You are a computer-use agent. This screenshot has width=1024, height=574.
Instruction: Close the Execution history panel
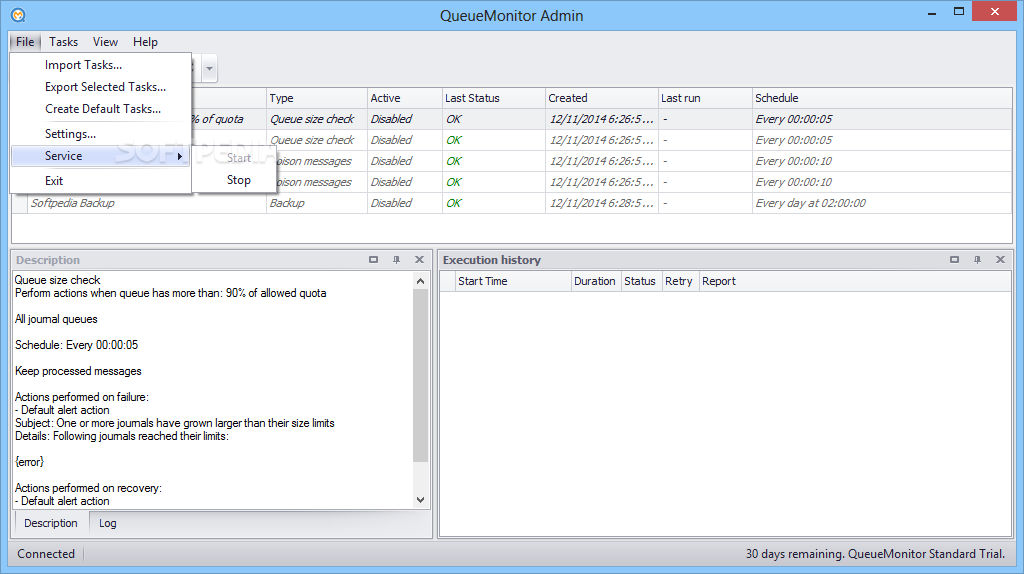click(1000, 260)
